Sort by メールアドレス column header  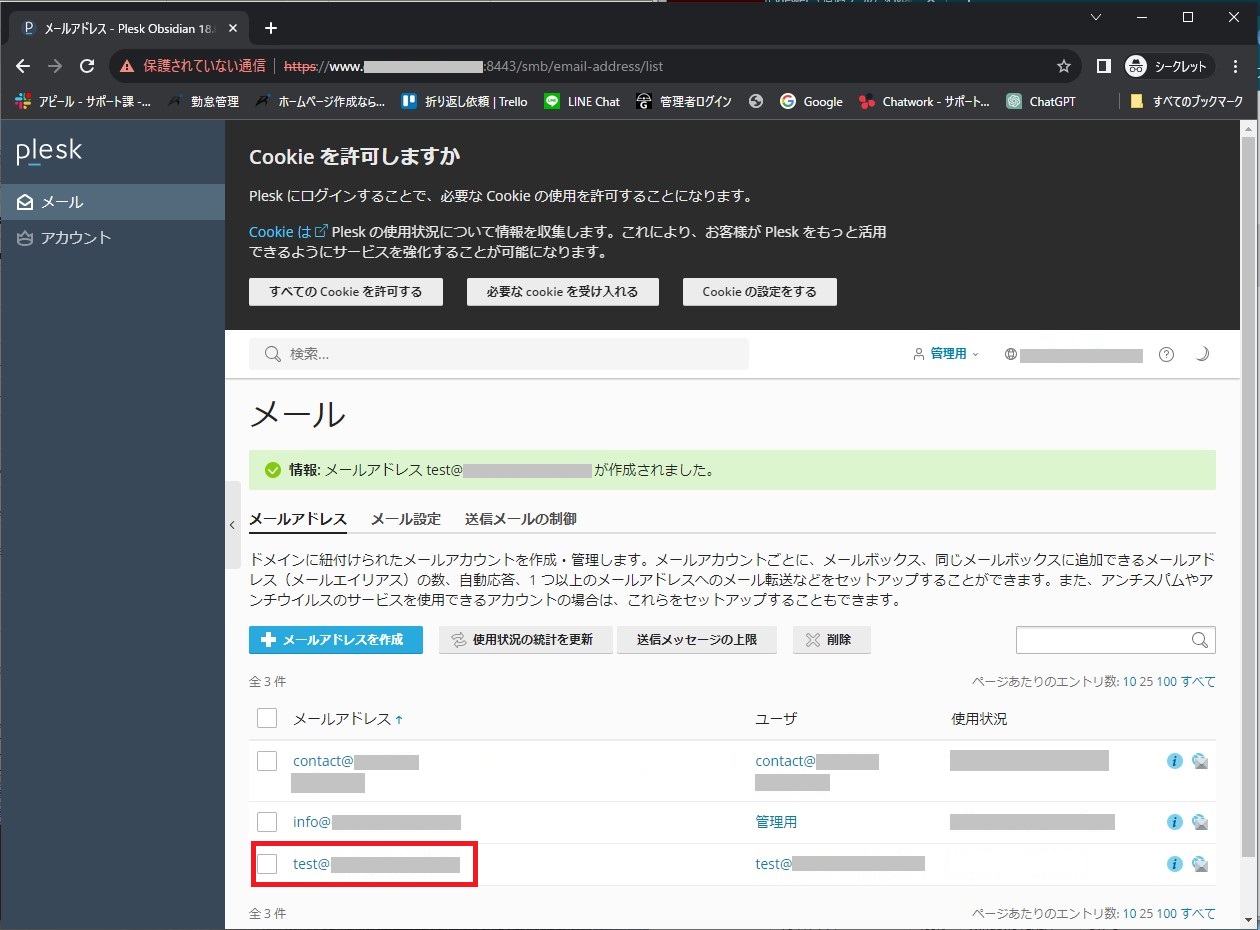(341, 719)
